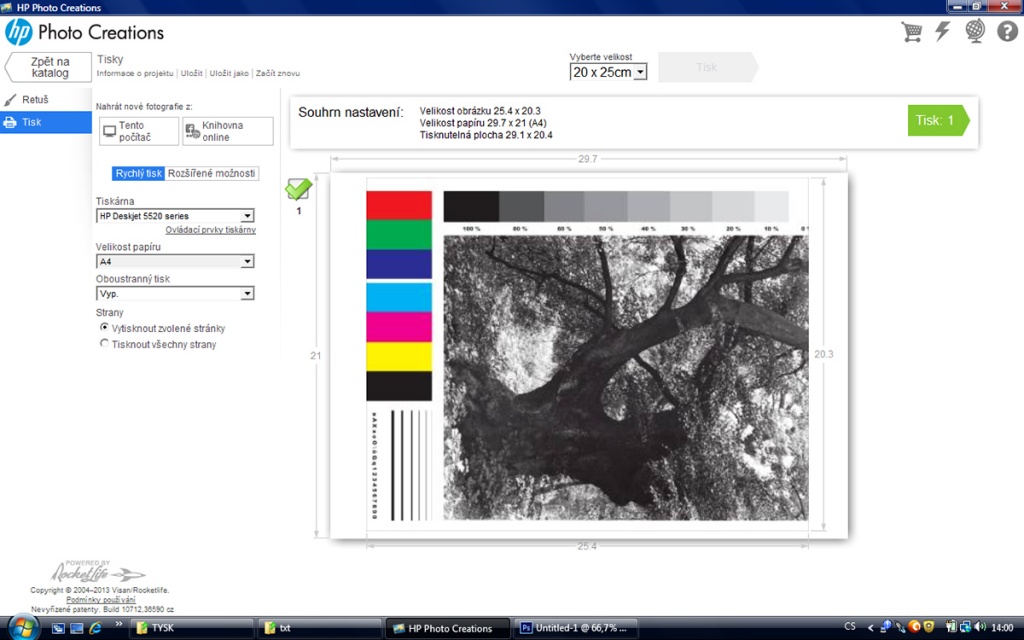Open the Tiskárna printer dropdown
The height and width of the screenshot is (640, 1024).
pos(175,216)
